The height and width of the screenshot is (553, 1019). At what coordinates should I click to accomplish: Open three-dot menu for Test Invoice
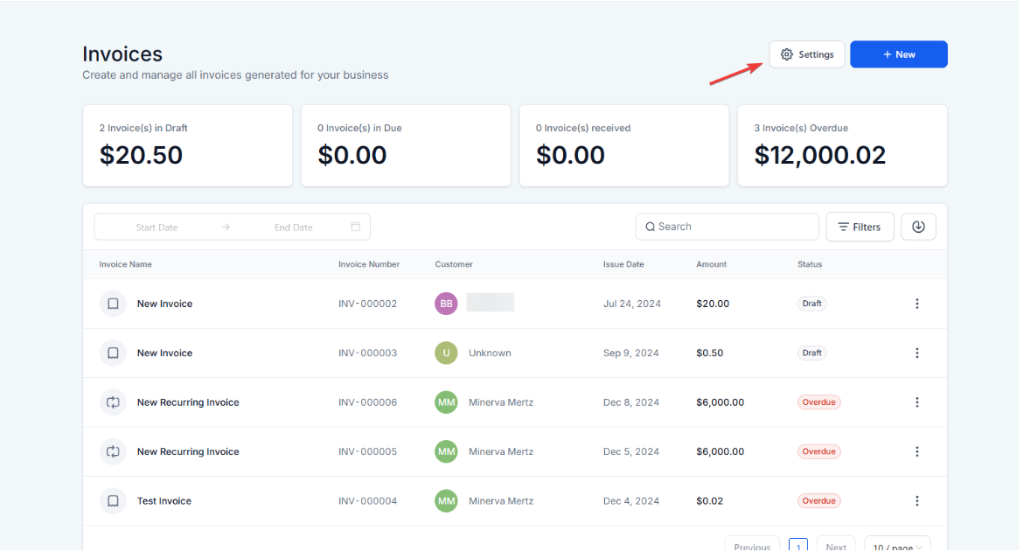pos(917,501)
